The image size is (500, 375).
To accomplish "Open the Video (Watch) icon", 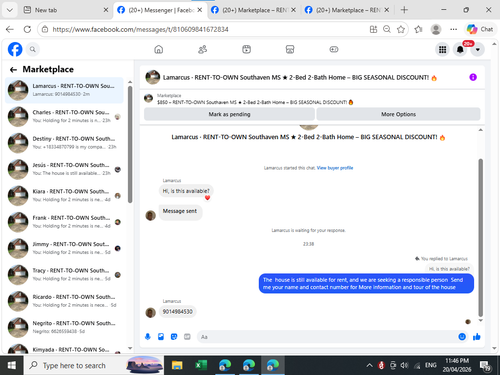I will tap(246, 49).
